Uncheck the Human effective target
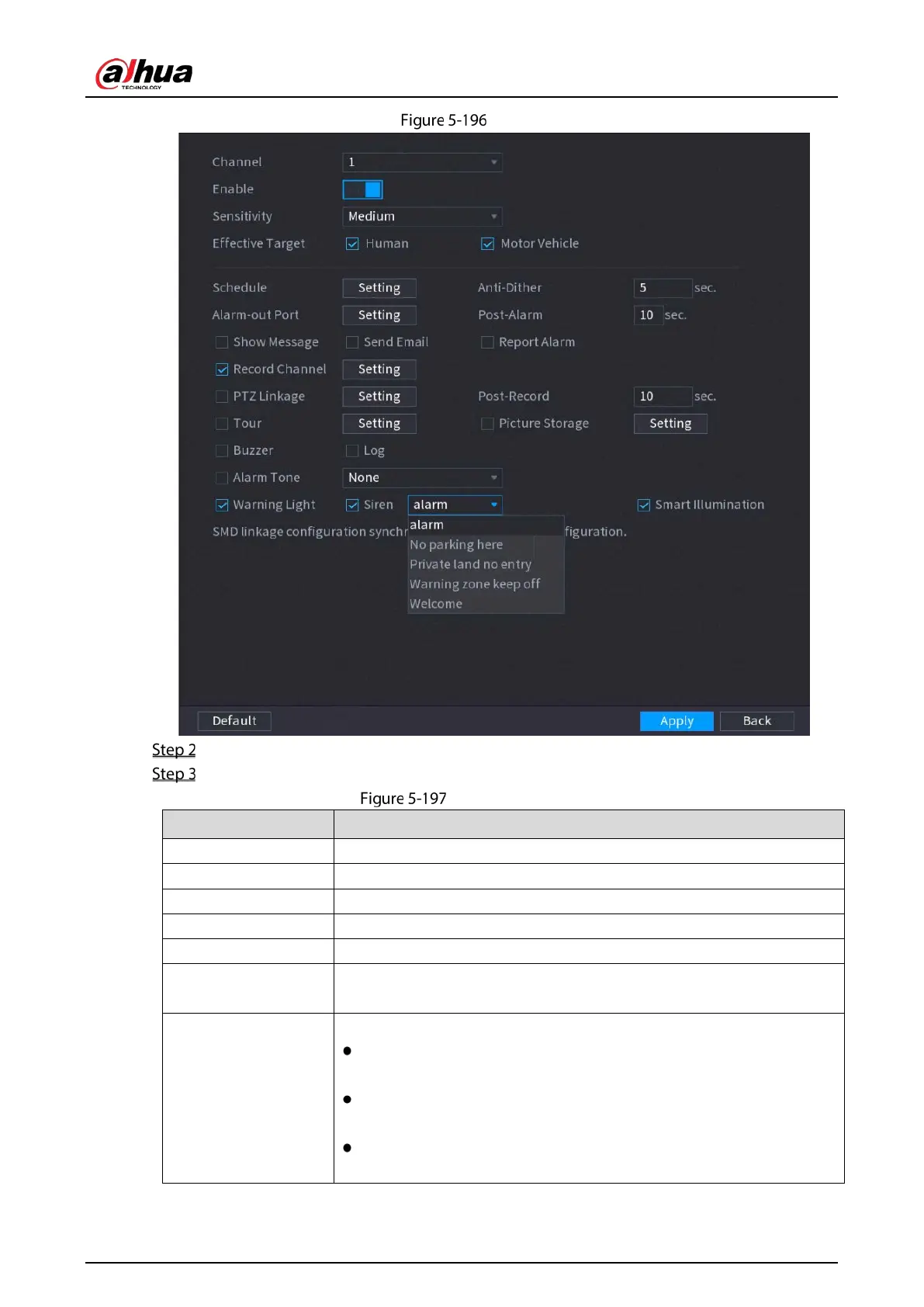 (x=352, y=244)
